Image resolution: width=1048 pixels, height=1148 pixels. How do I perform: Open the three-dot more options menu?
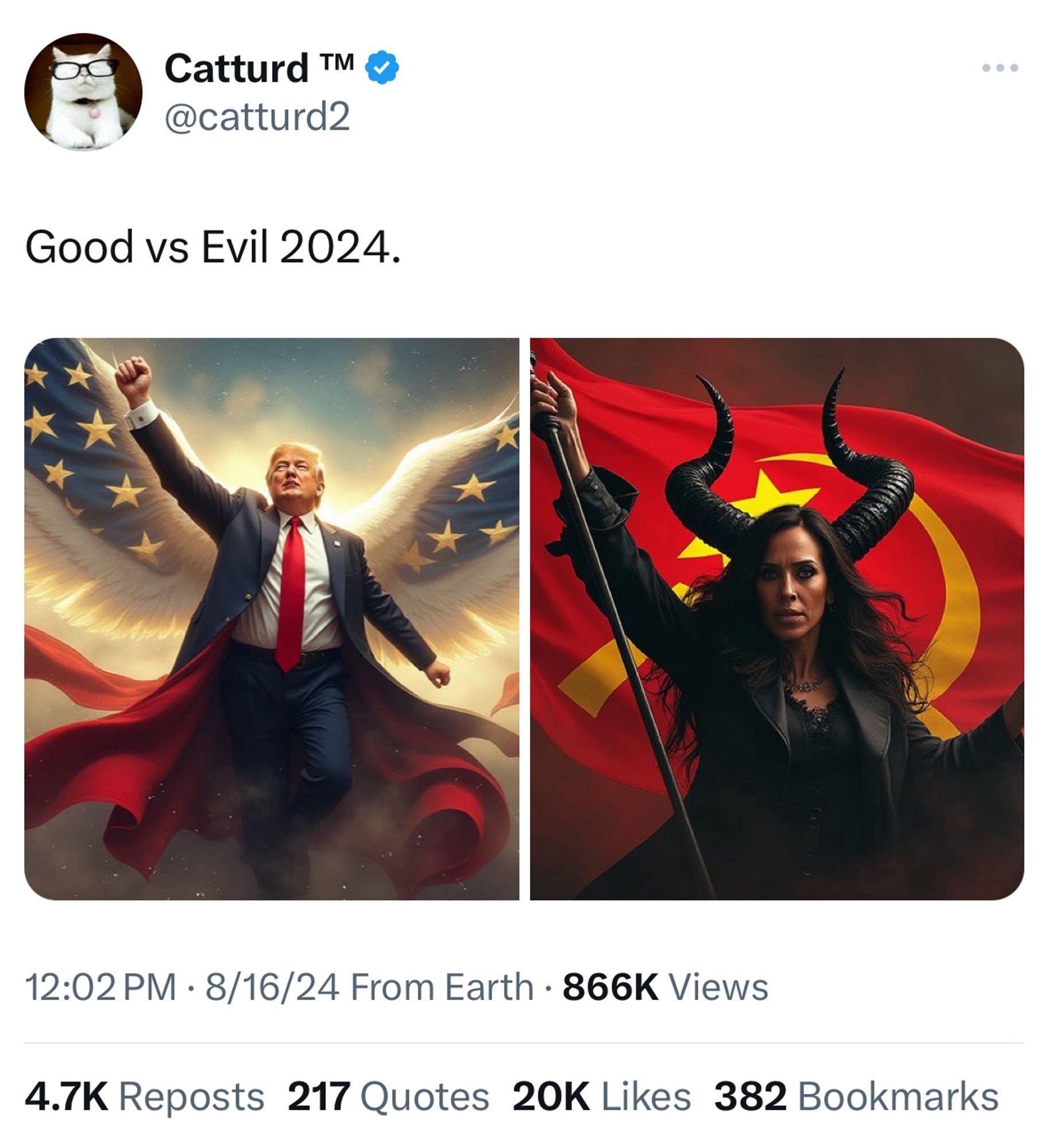click(x=1000, y=68)
